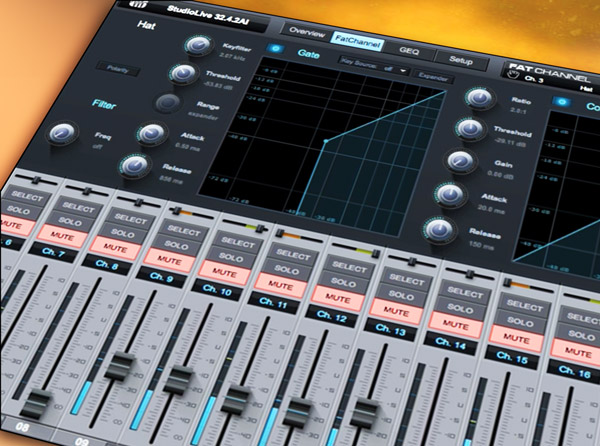
Task: Select channel 12
Action: pyautogui.click(x=350, y=267)
